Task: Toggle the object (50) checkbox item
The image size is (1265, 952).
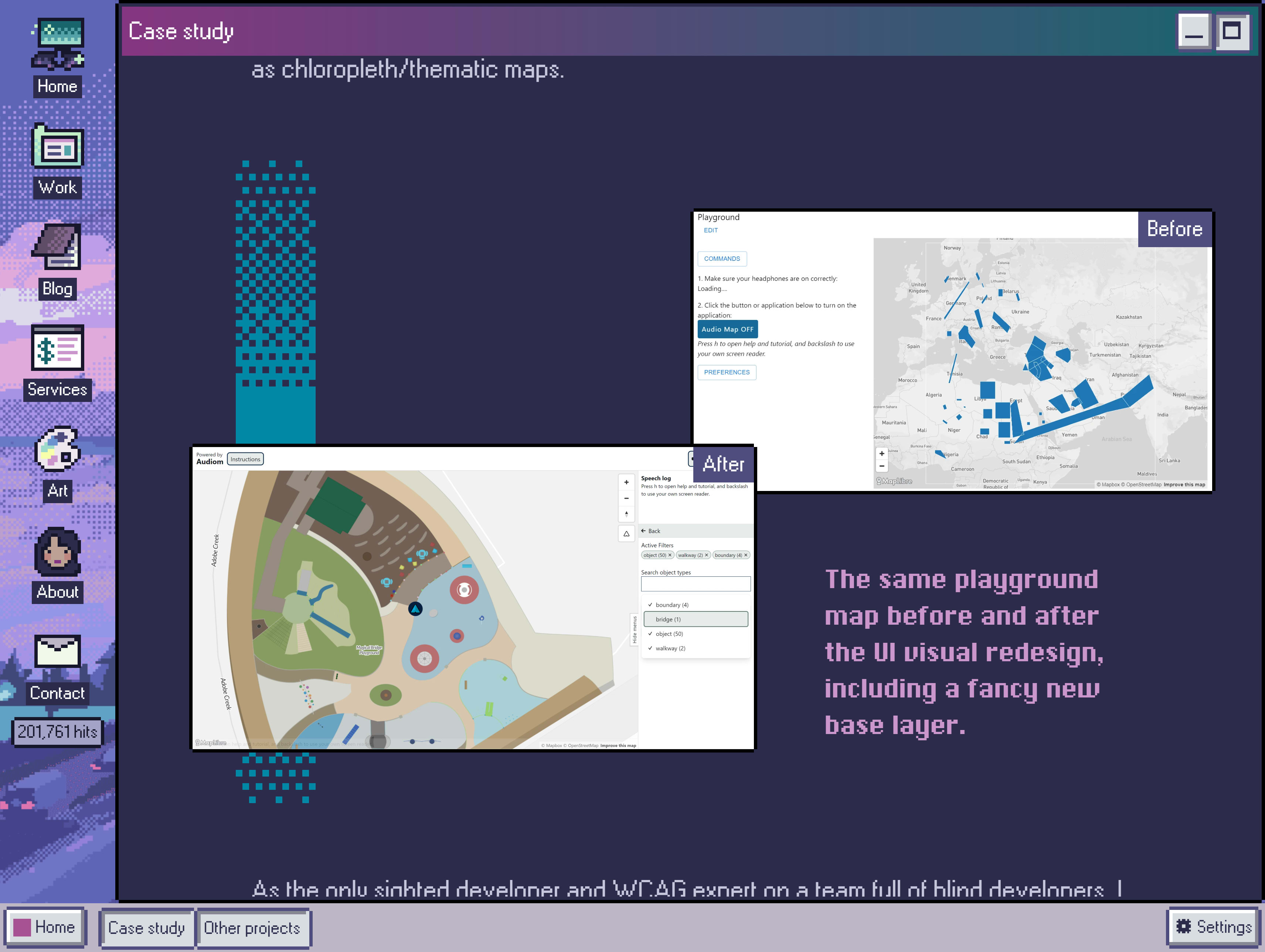Action: tap(696, 634)
